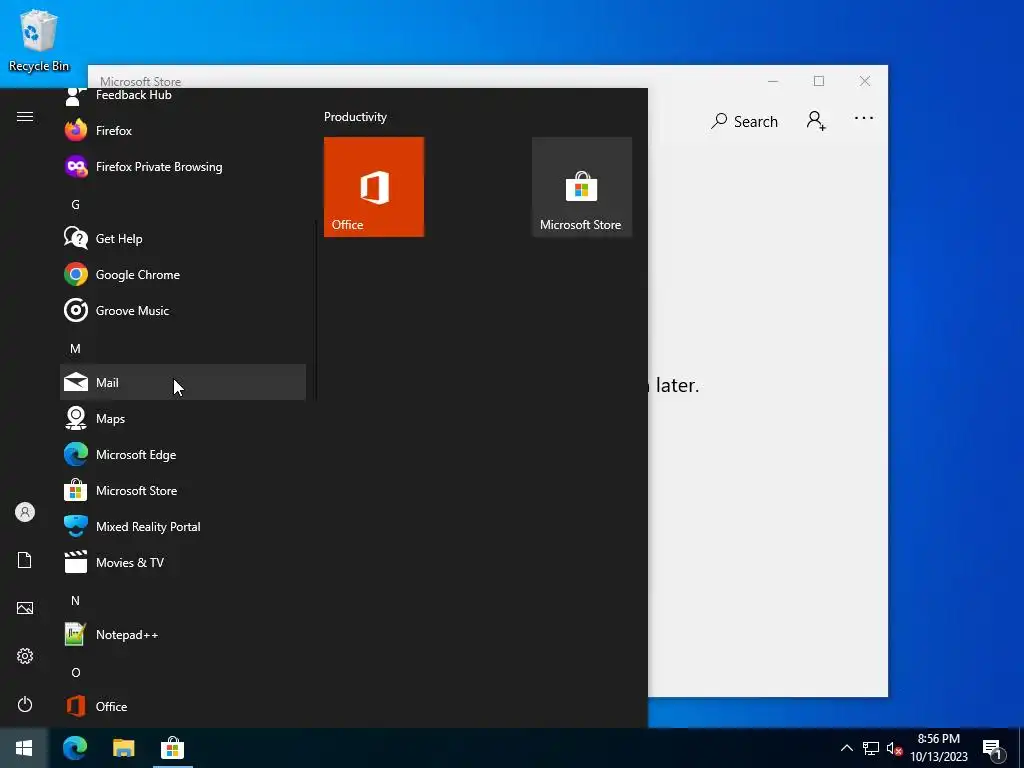Launch Notepad++

[183, 634]
